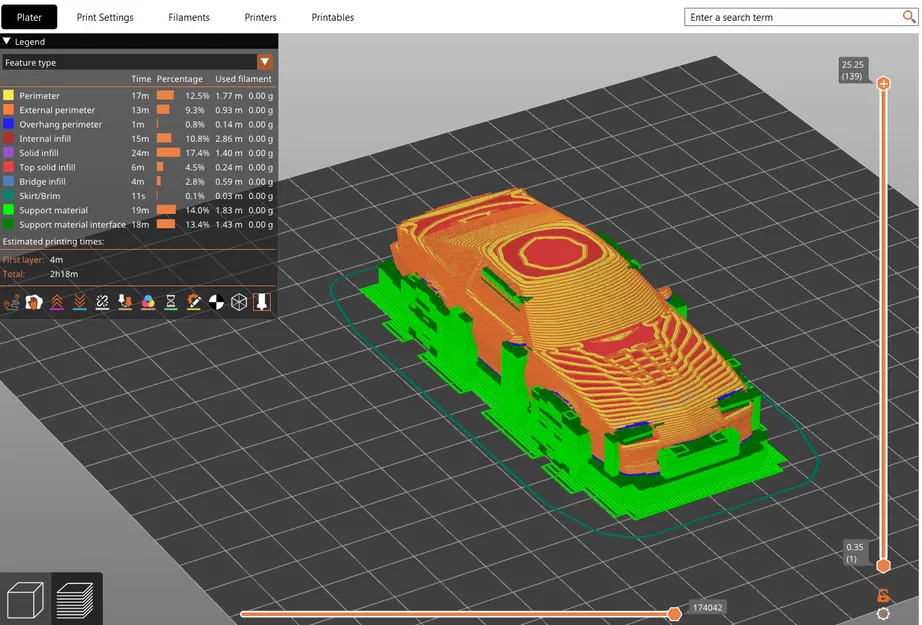Show retractions in the preview
This screenshot has height=625, width=922.
pos(59,302)
